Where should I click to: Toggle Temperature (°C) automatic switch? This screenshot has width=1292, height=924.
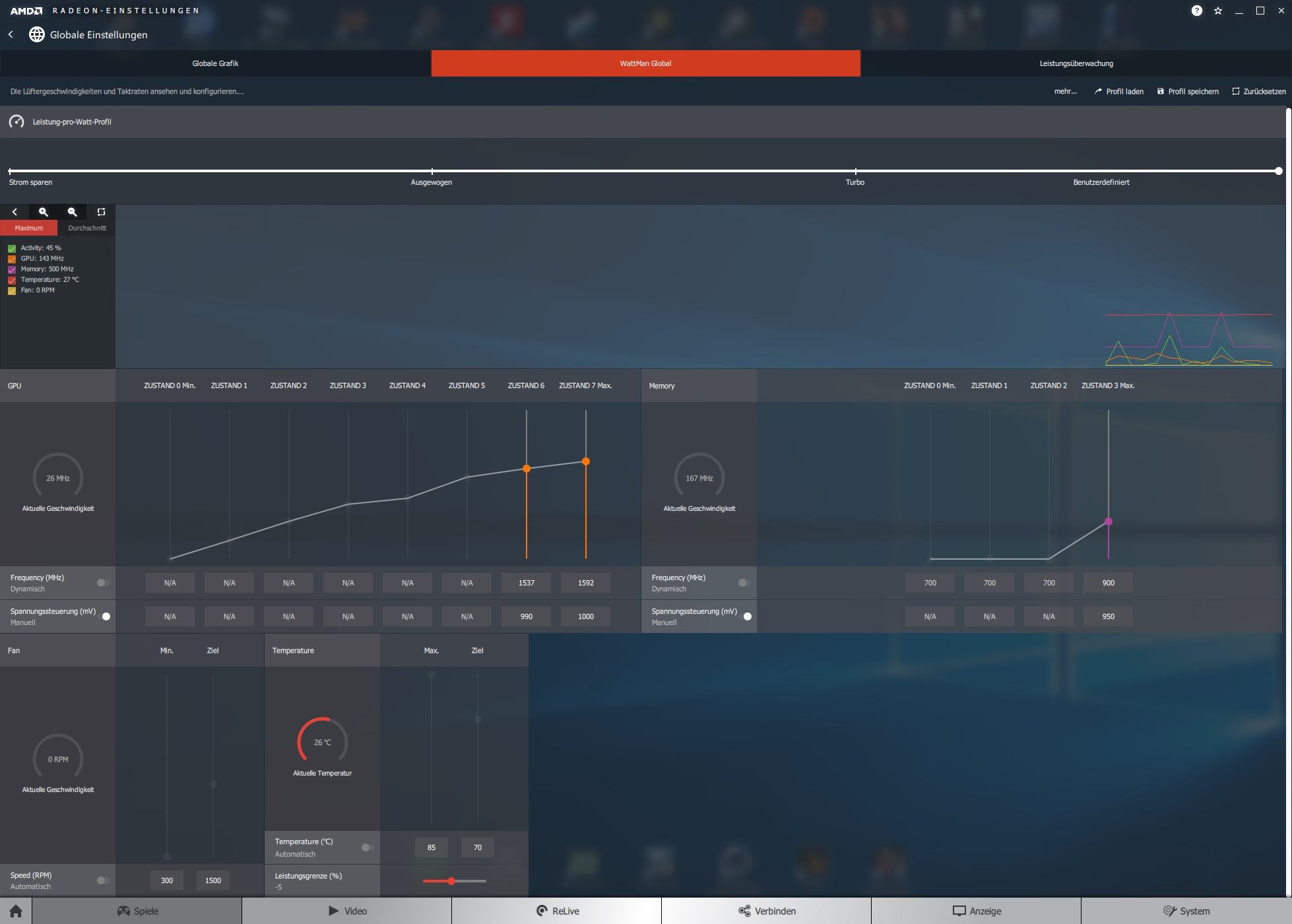pyautogui.click(x=368, y=847)
